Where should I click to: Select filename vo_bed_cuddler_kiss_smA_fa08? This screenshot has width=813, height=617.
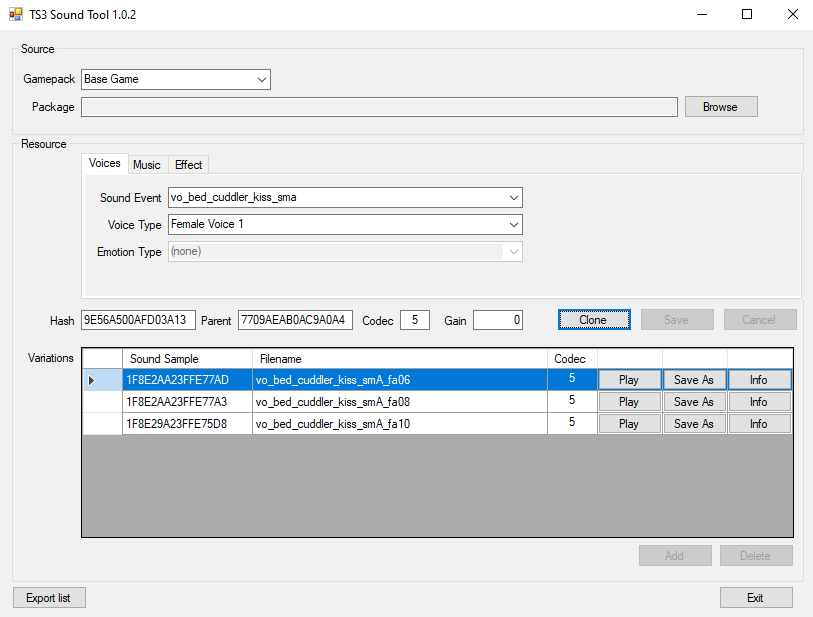pos(400,402)
